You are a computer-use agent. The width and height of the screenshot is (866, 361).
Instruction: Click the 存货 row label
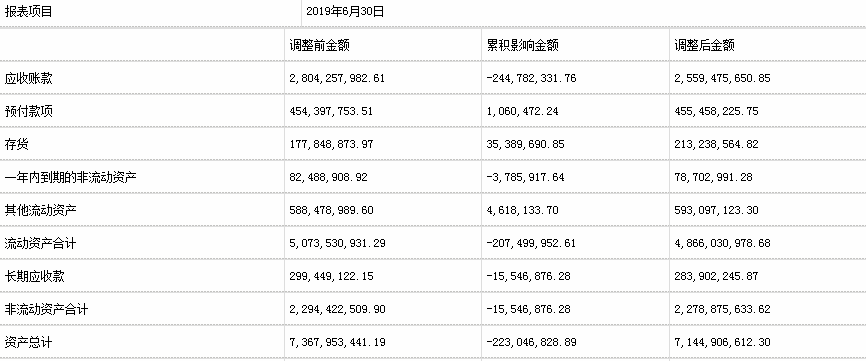pos(17,145)
